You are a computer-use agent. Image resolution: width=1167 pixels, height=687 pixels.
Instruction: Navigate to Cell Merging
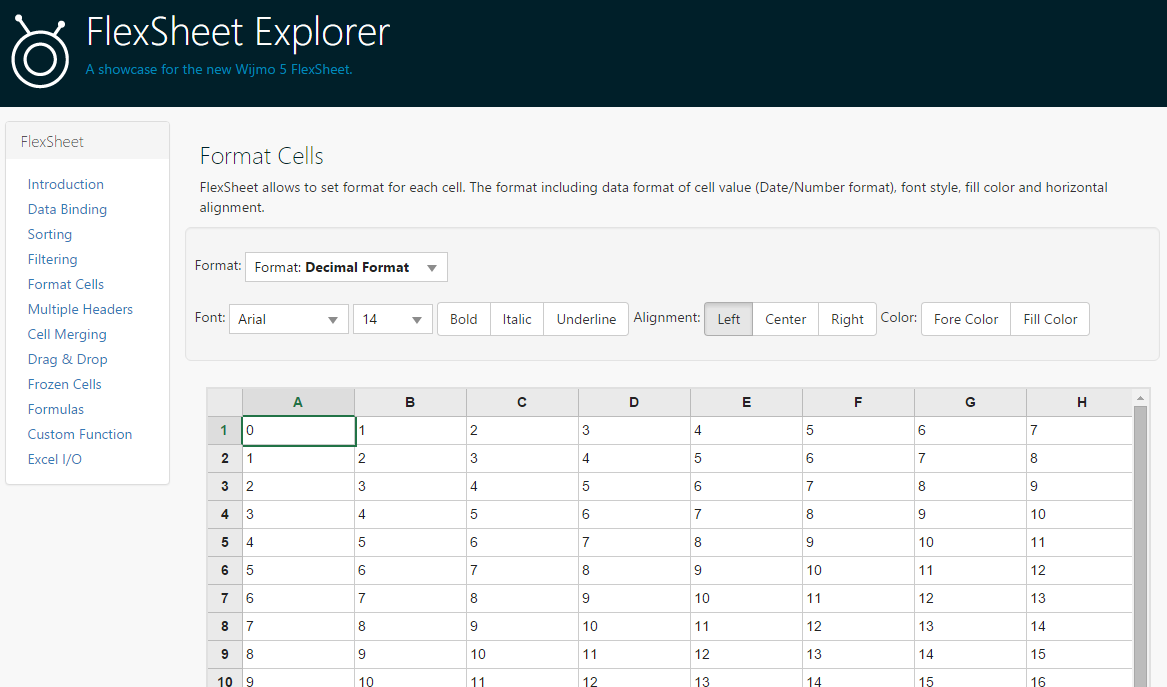[67, 335]
